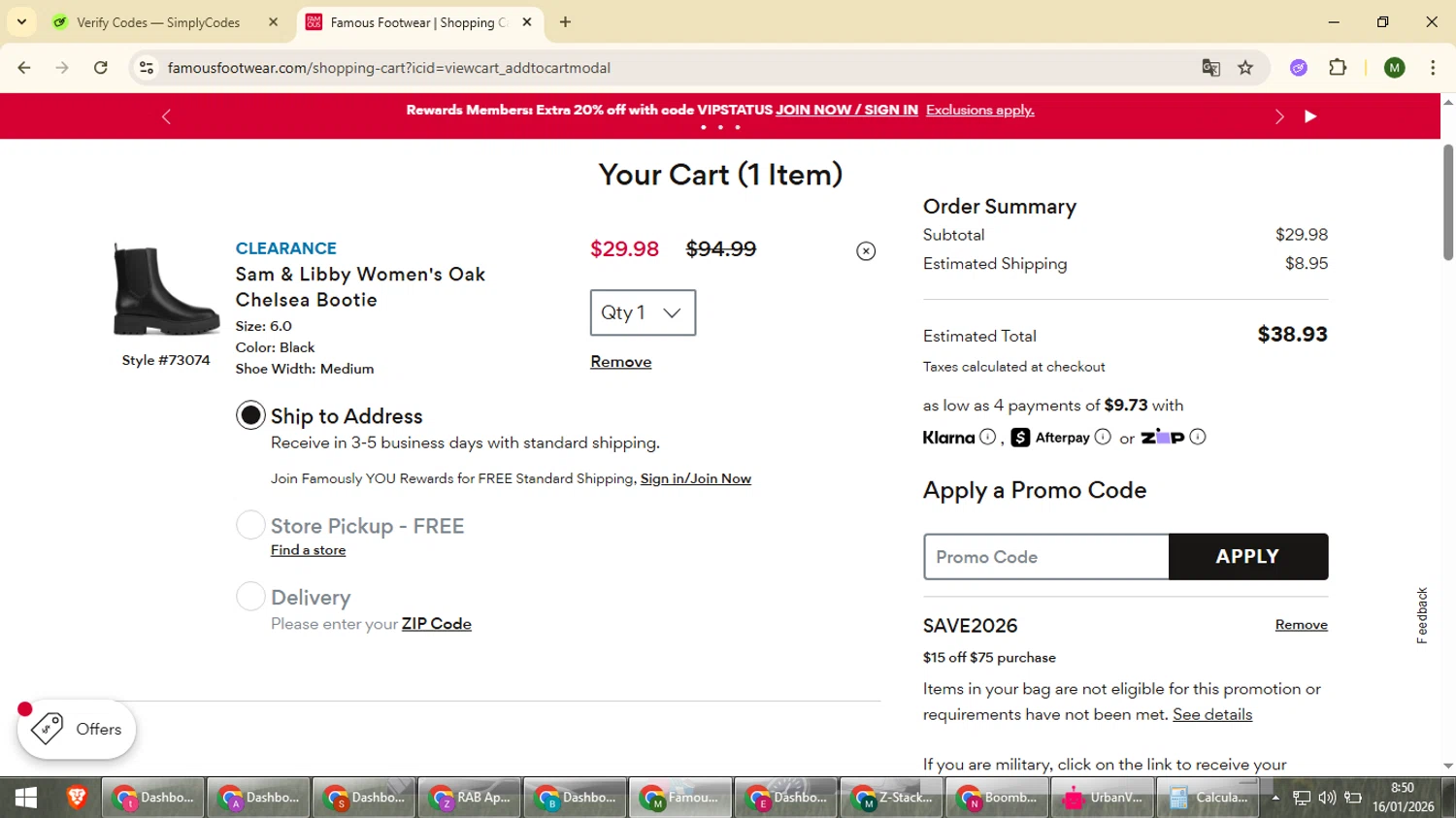
Task: Launch Brave browser from the taskbar
Action: click(77, 798)
